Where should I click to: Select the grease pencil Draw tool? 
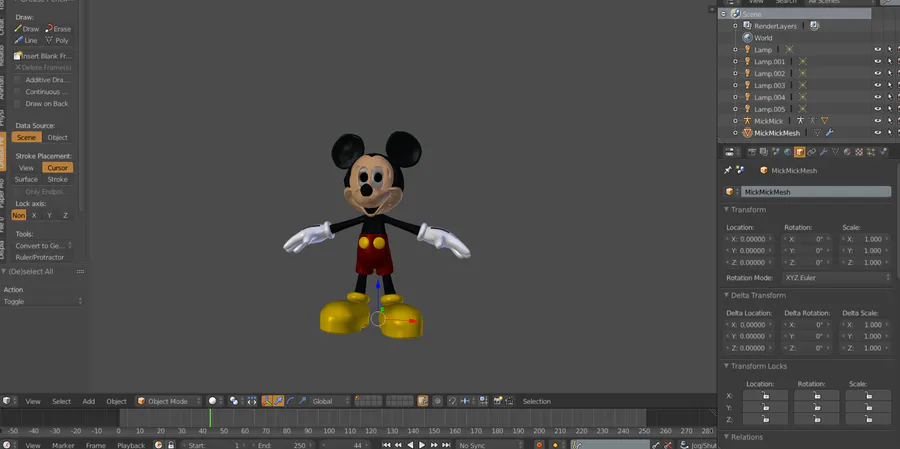27,29
